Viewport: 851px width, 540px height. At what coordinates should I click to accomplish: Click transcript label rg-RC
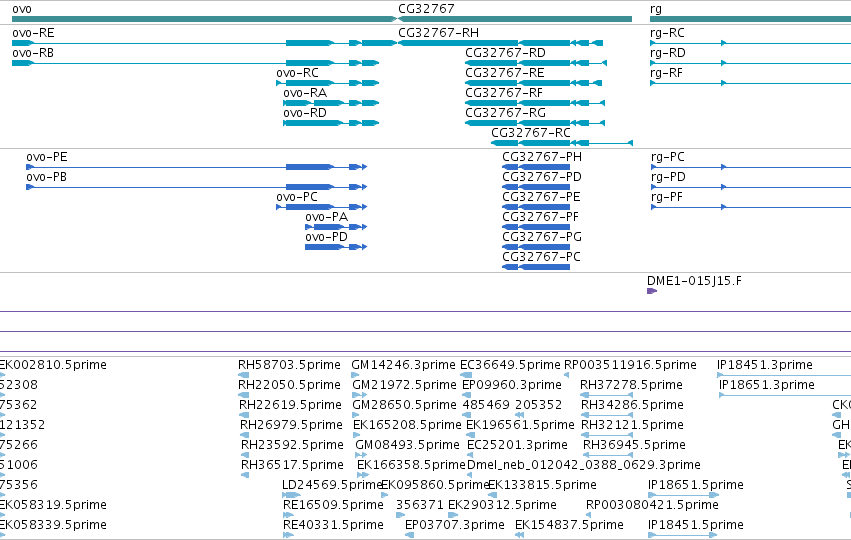click(667, 33)
